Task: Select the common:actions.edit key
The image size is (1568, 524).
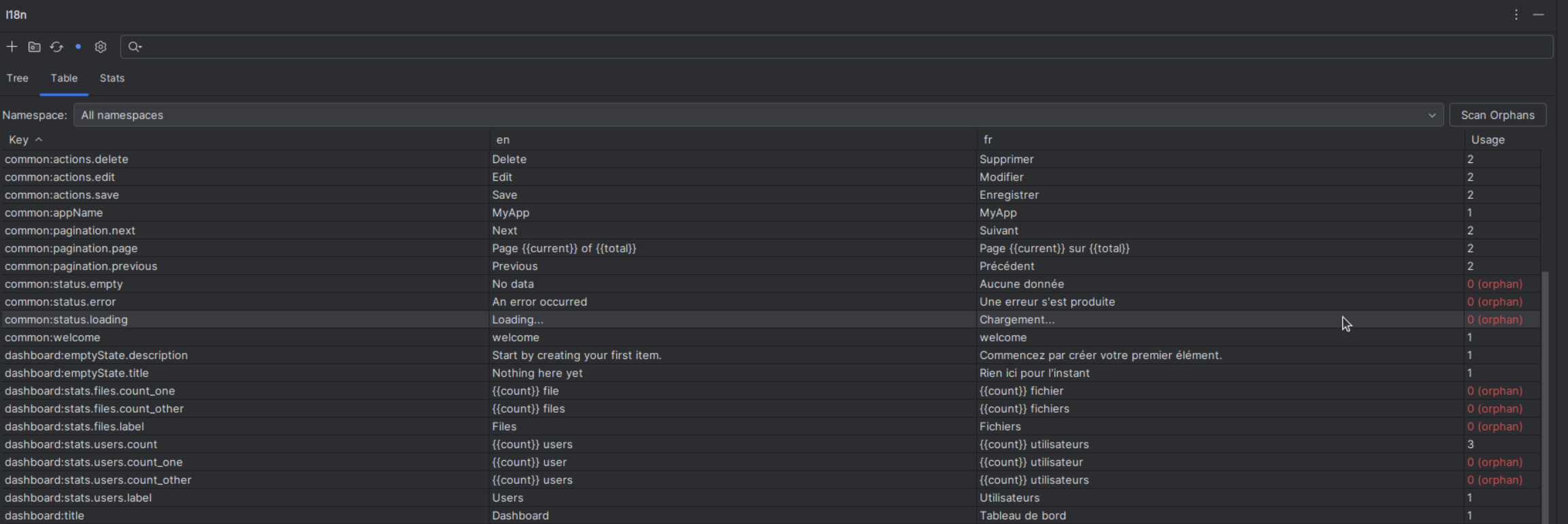Action: [x=60, y=177]
